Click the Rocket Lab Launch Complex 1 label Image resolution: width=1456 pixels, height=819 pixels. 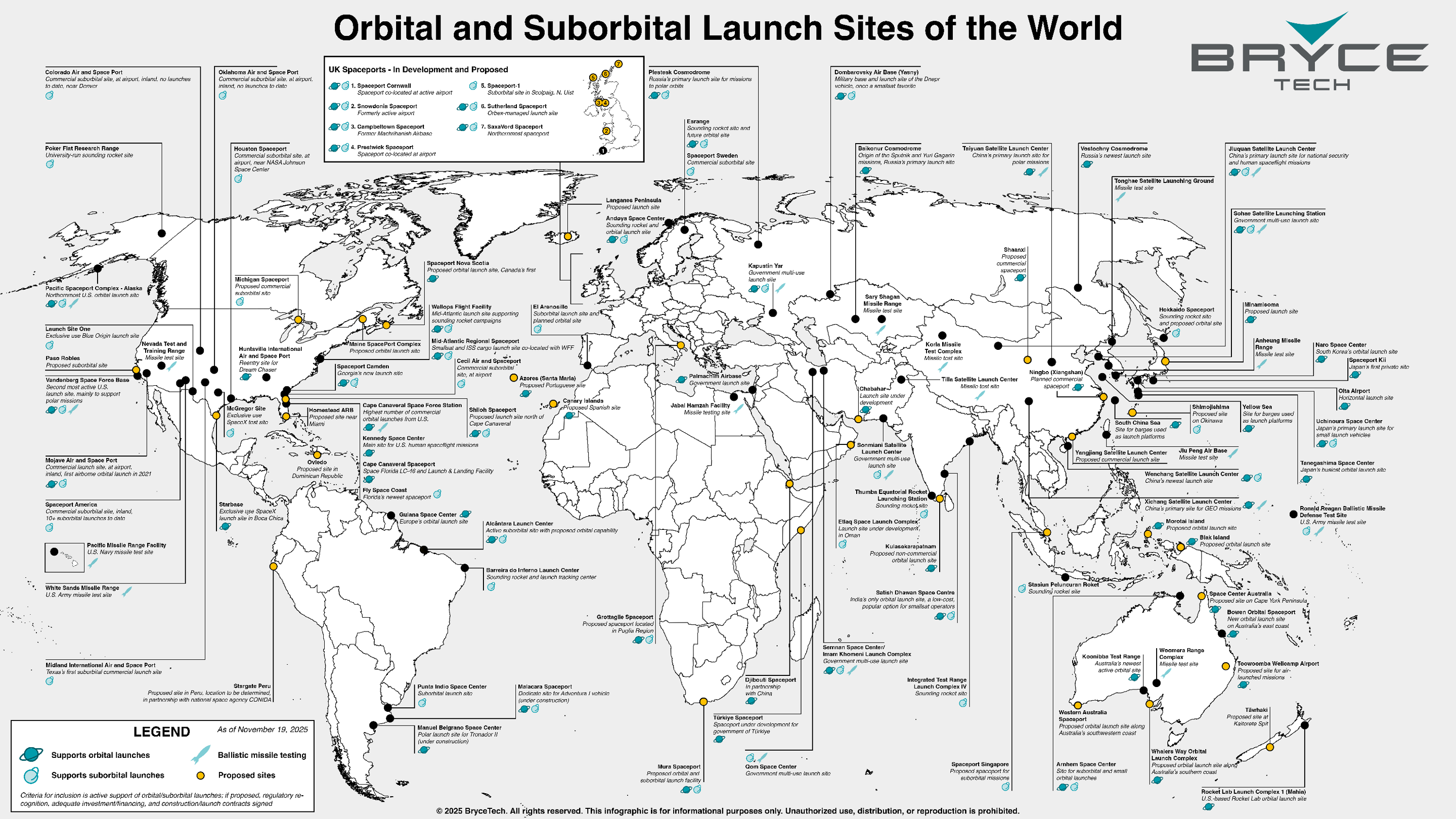click(x=1253, y=792)
